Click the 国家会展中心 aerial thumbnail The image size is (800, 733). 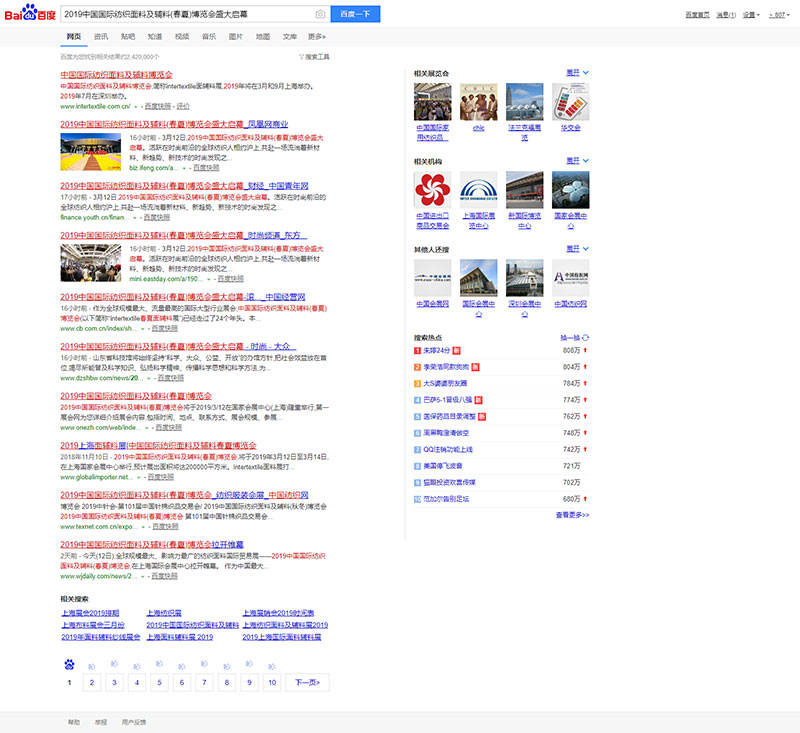pyautogui.click(x=570, y=190)
